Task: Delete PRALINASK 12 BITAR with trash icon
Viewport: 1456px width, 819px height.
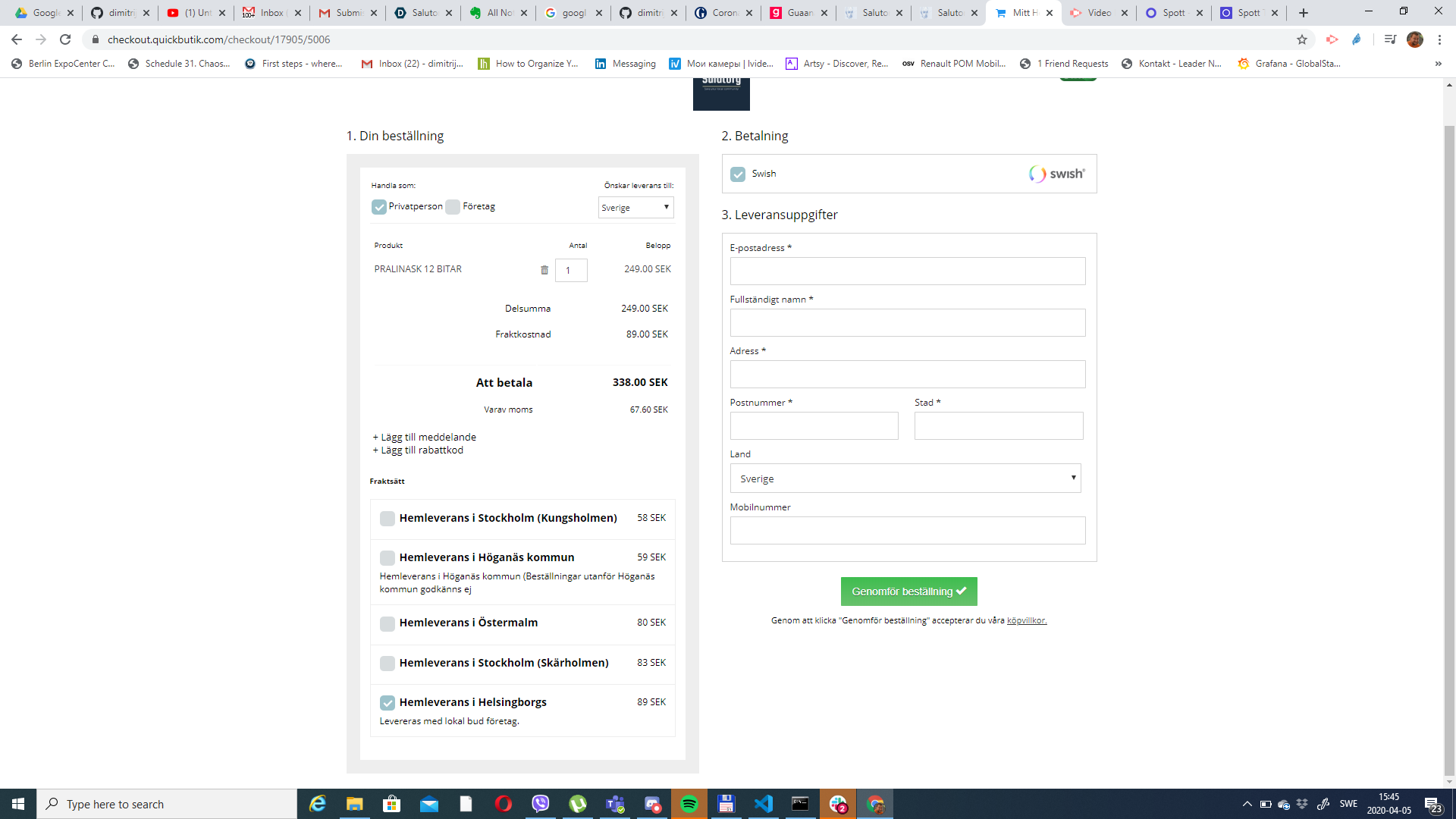Action: [x=544, y=270]
